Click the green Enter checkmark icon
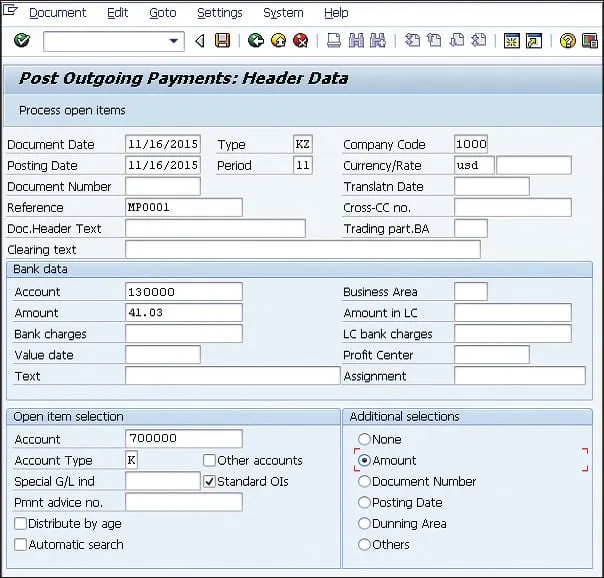 (22, 41)
